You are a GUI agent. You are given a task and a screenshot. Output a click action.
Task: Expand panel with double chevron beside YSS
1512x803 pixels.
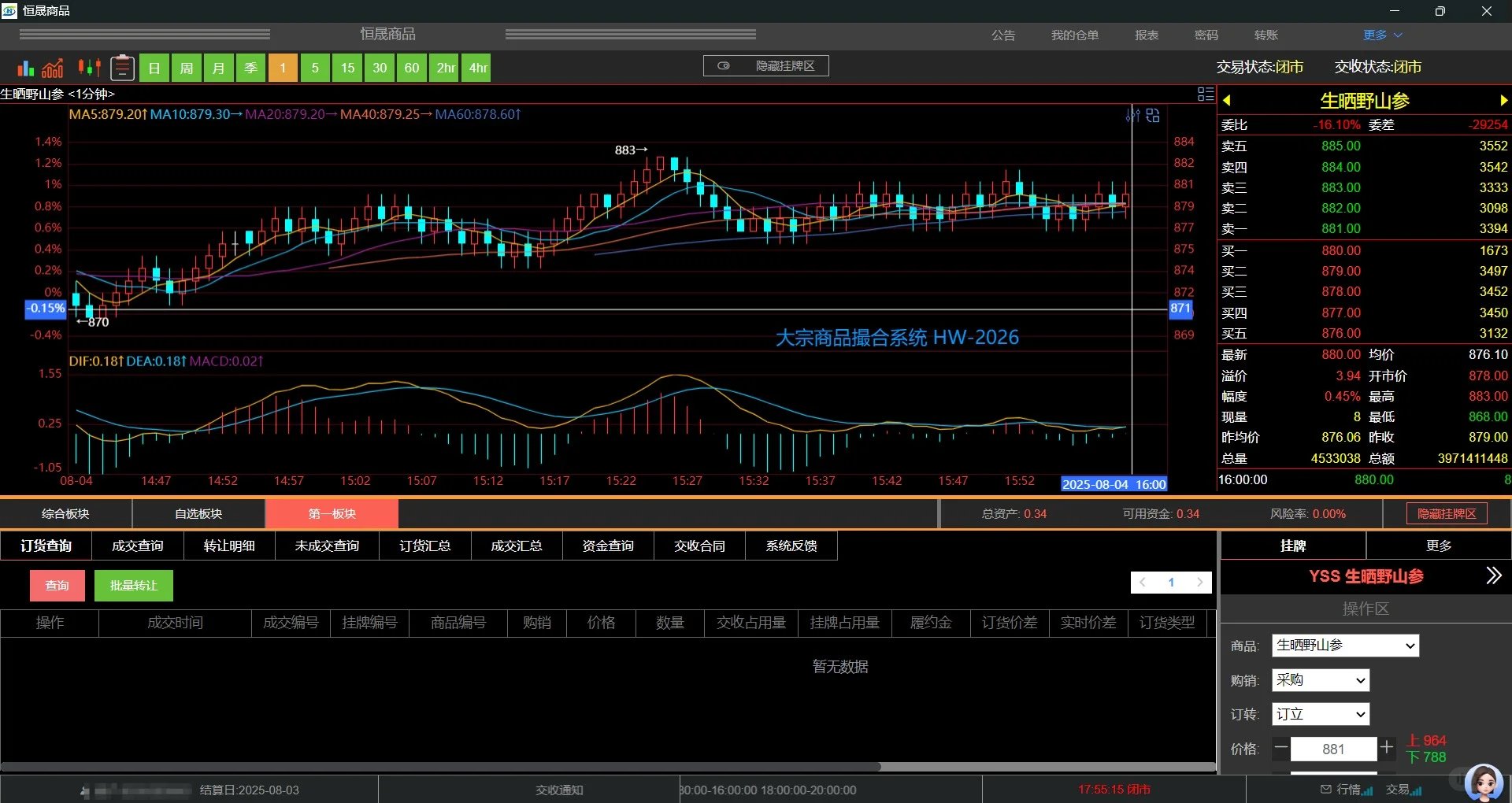(1493, 575)
